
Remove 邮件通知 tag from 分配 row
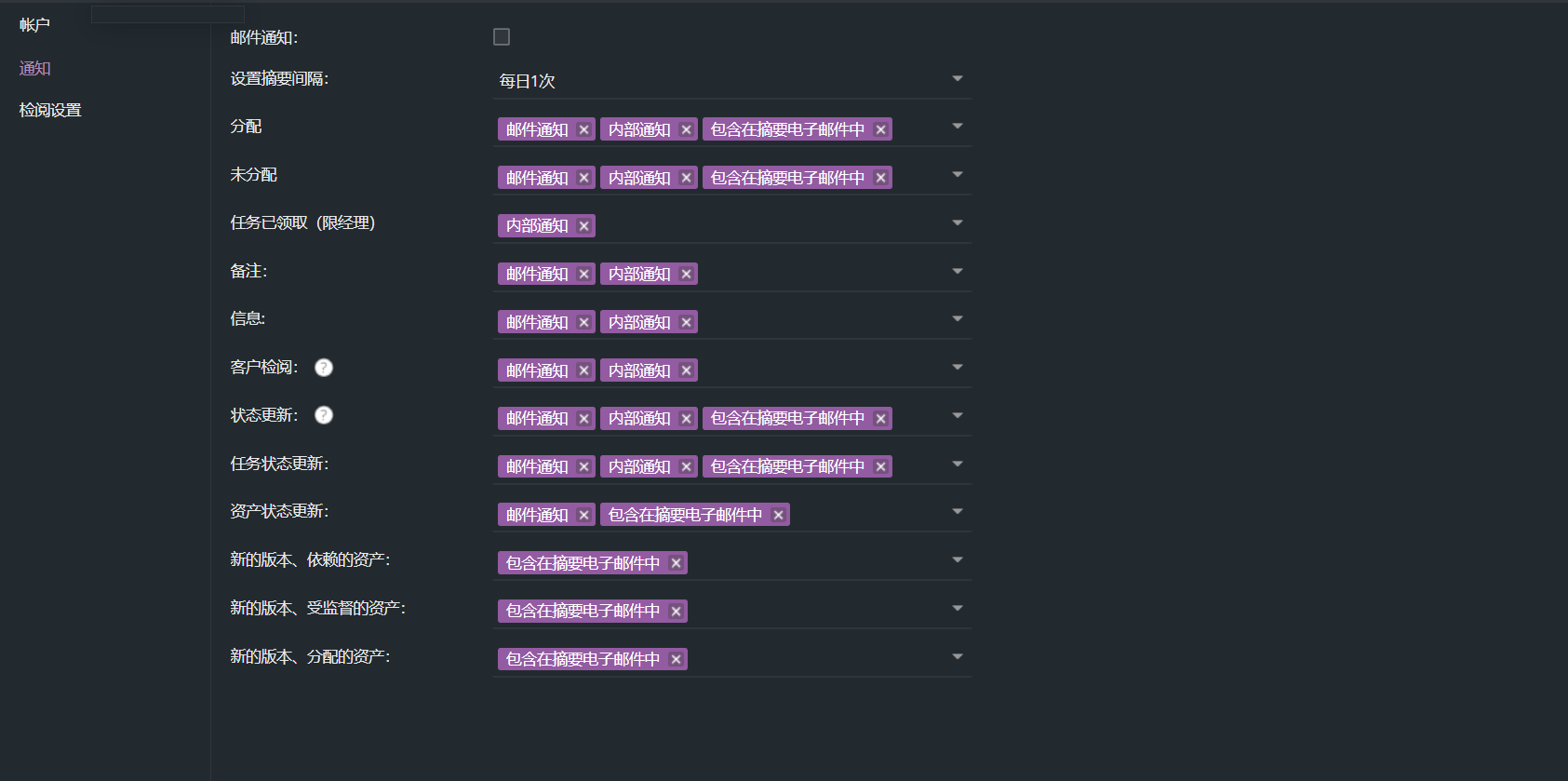coord(583,129)
